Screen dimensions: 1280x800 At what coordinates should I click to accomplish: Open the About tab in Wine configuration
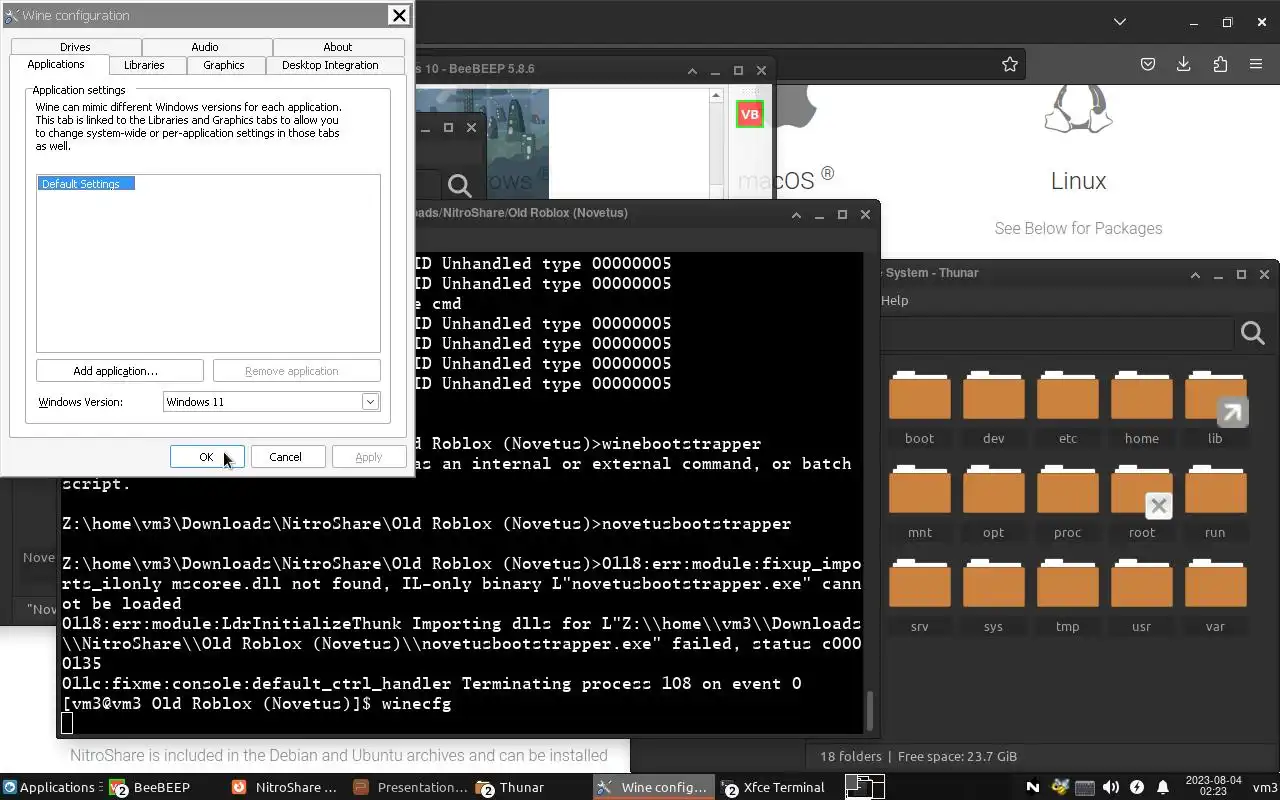click(x=338, y=47)
